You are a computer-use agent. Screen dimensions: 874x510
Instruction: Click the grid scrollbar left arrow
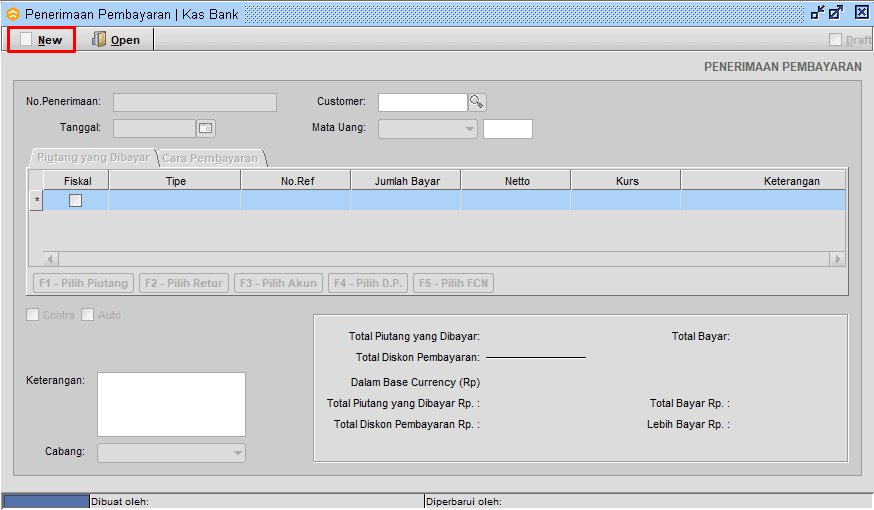tap(51, 259)
